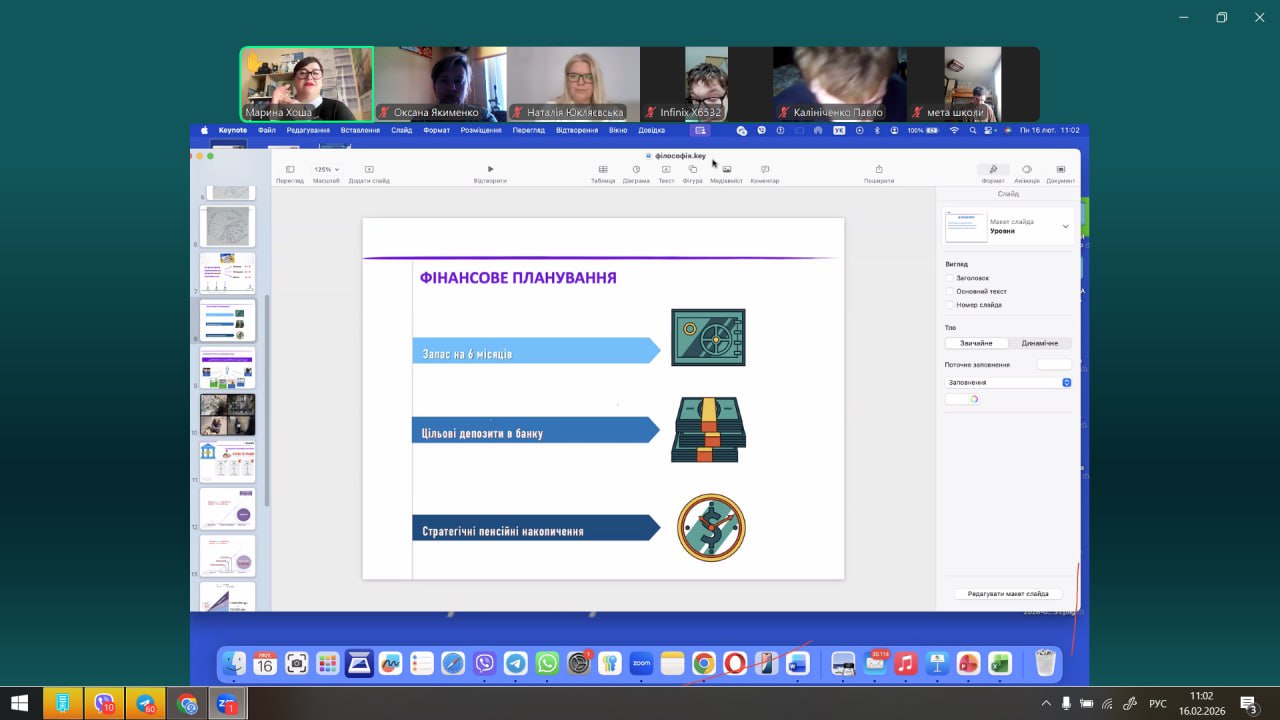The image size is (1280, 720).
Task: Open the Вставлення menu in menu bar
Action: (x=359, y=130)
